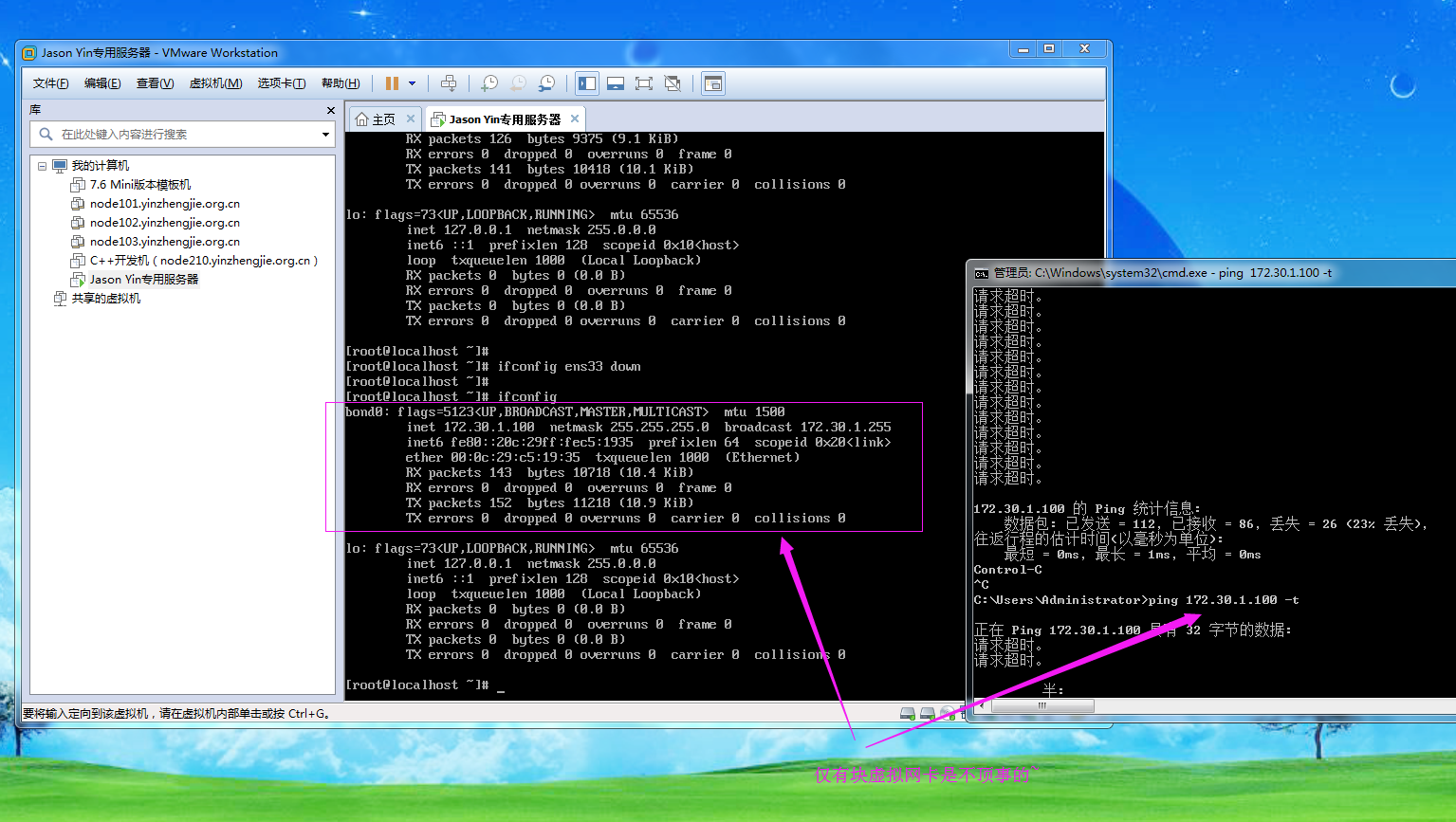Click the cmd window left scroll arrow
Viewport: 1456px width, 822px height.
pos(982,705)
